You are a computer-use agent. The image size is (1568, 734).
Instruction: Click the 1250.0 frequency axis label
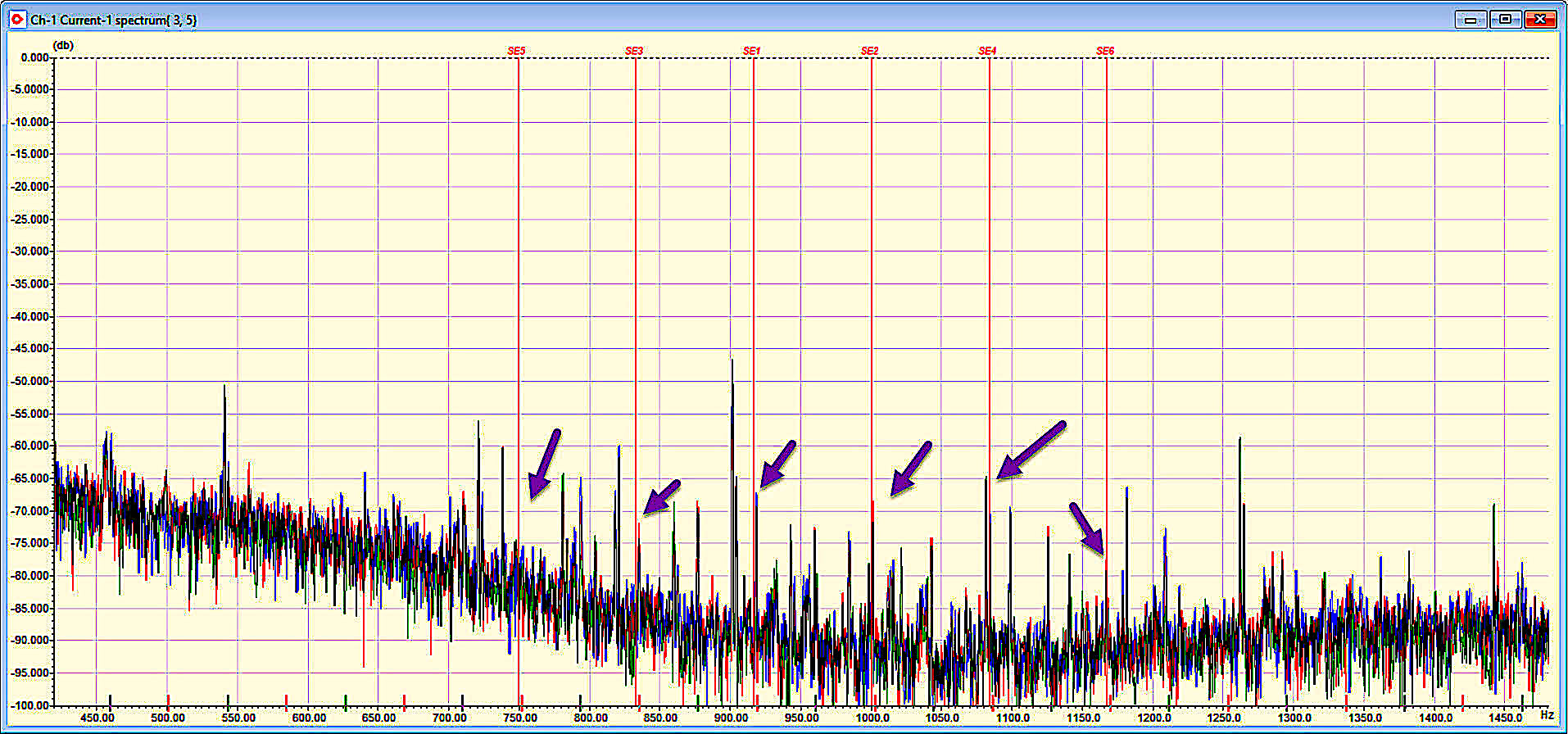(1224, 718)
